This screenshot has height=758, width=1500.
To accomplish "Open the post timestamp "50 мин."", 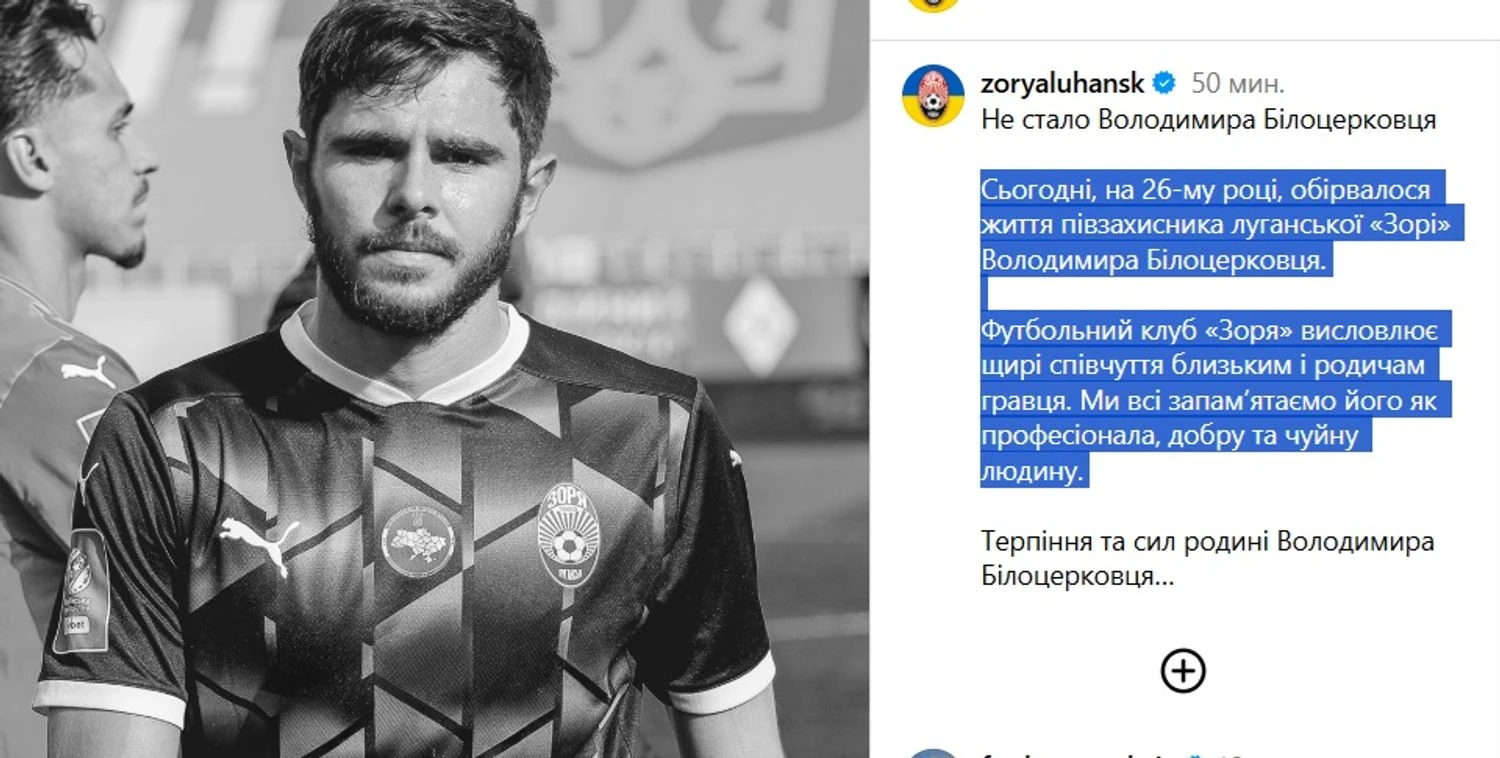I will (1238, 83).
